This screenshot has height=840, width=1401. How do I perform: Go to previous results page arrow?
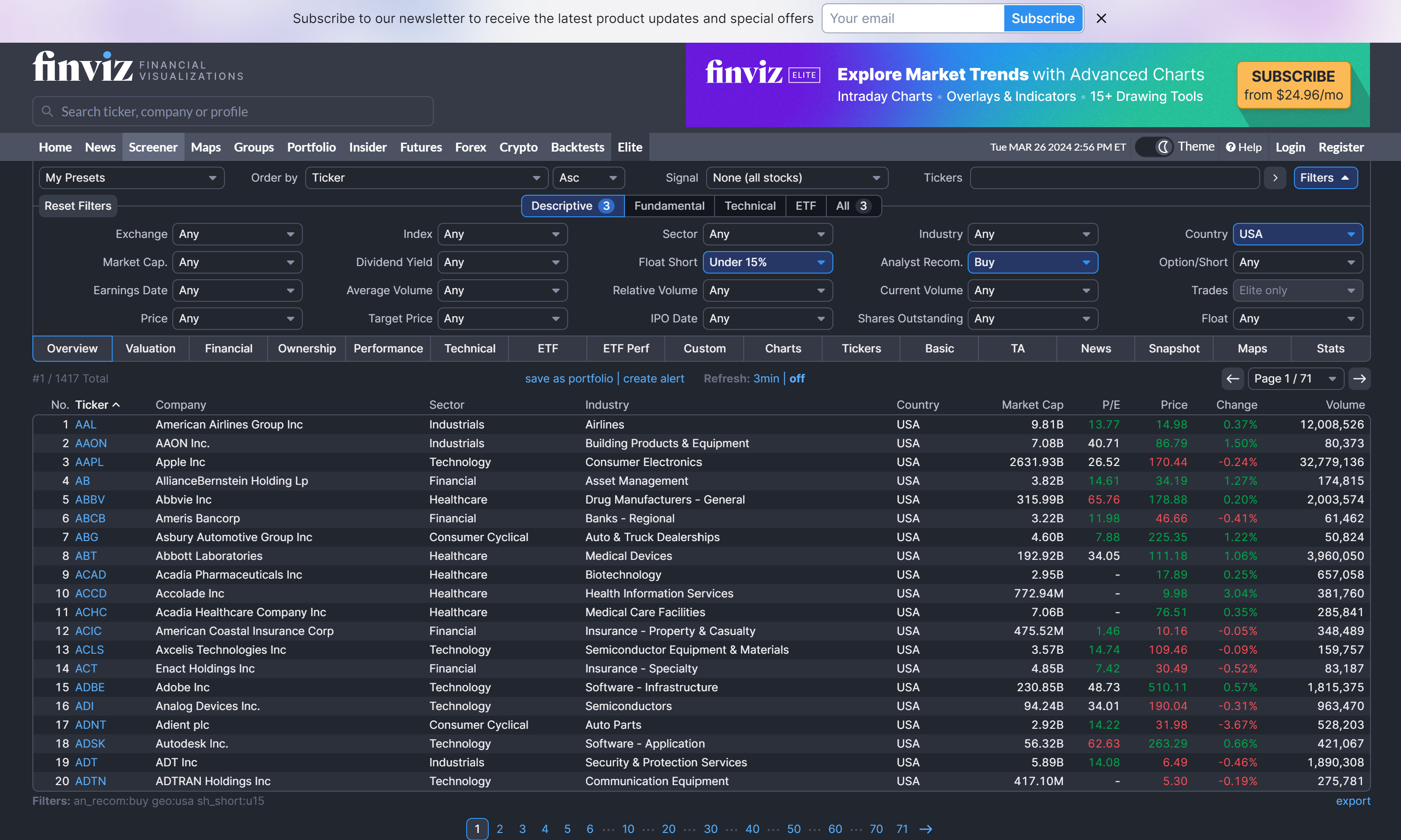click(x=1232, y=379)
